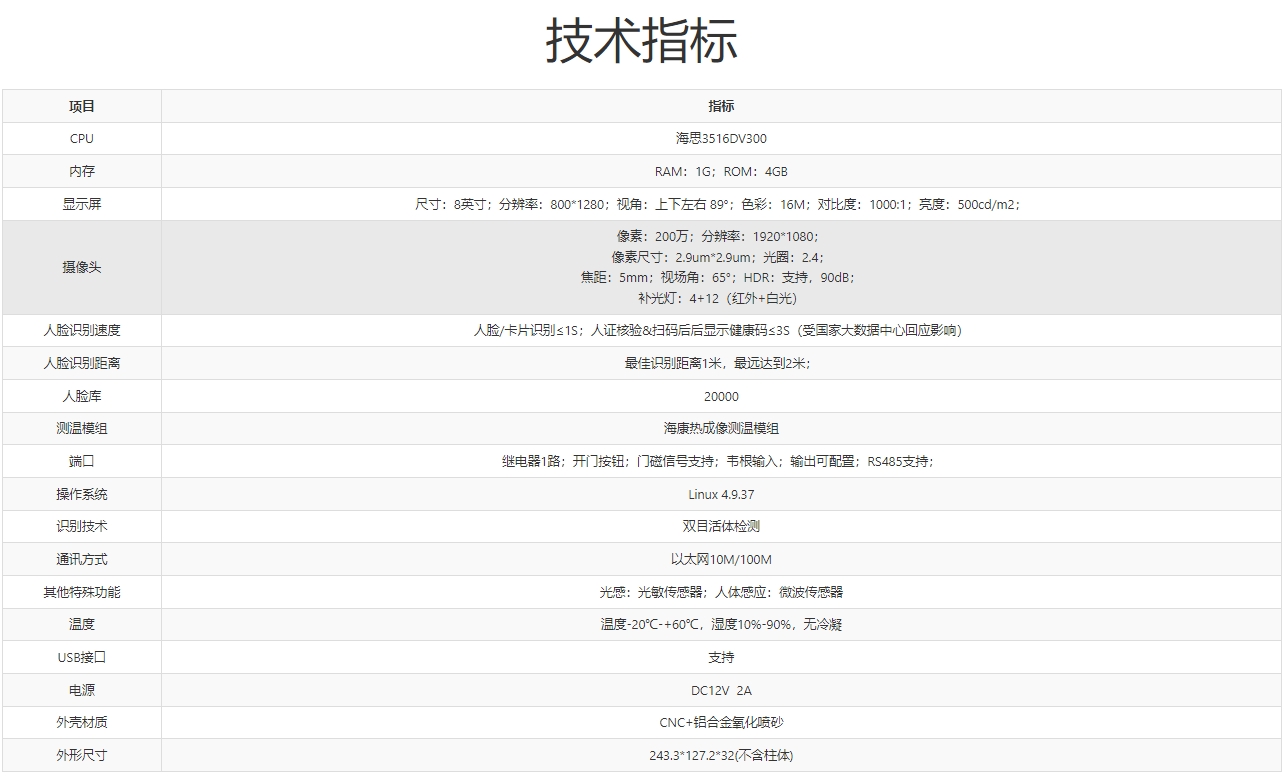Click the 双目活体检测 value
Image resolution: width=1284 pixels, height=776 pixels.
click(721, 526)
